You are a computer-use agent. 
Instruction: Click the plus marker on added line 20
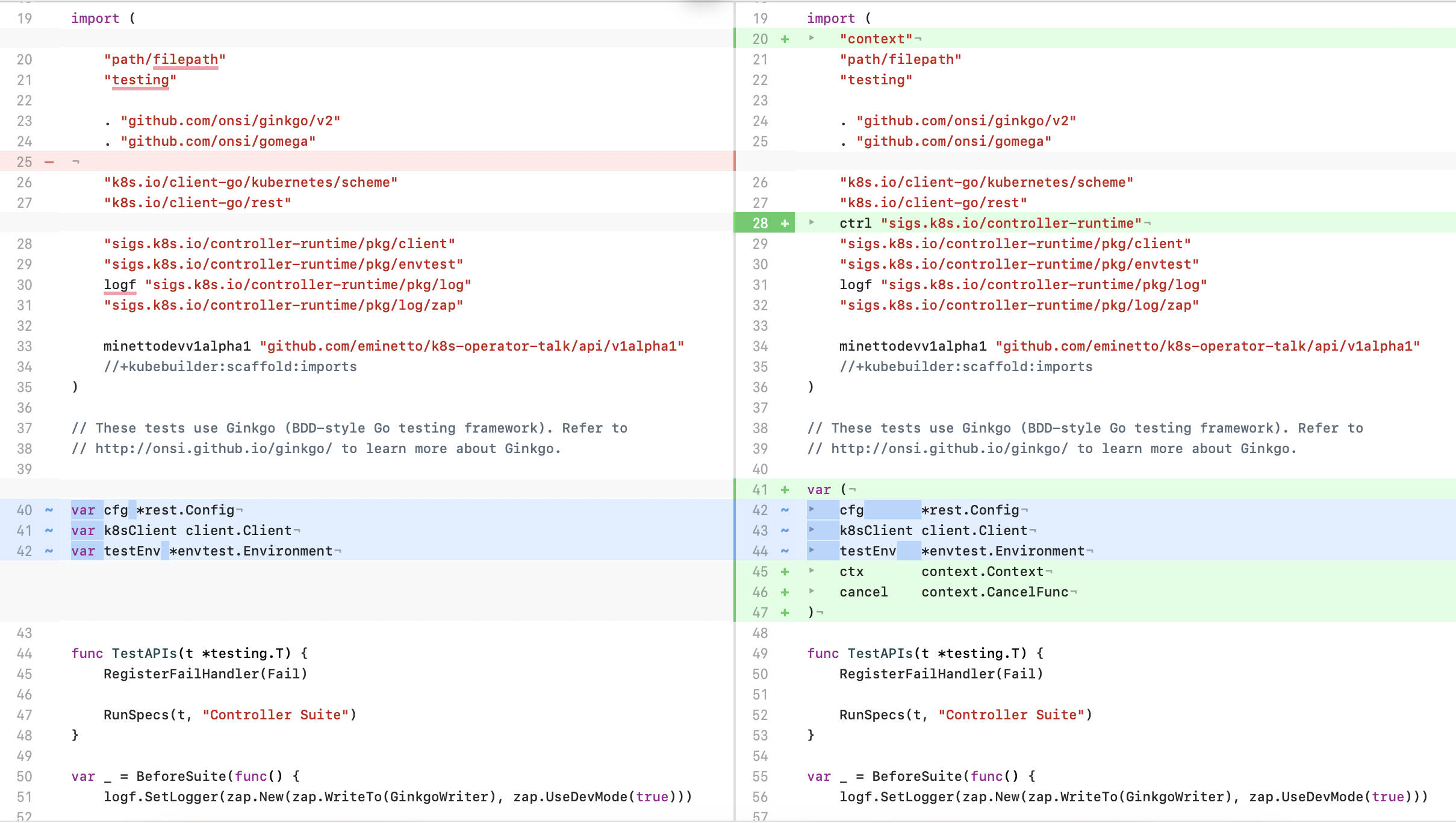785,39
